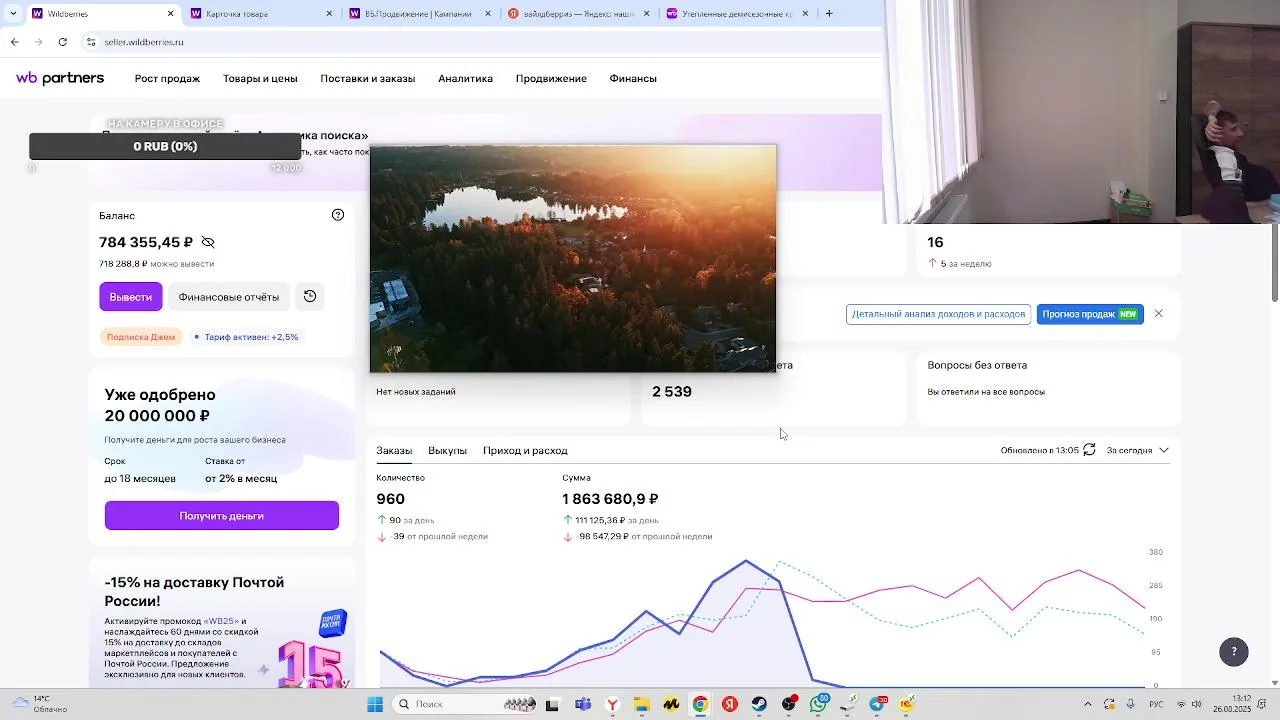Switch to the Заказы tab
This screenshot has height=720, width=1280.
pos(394,450)
